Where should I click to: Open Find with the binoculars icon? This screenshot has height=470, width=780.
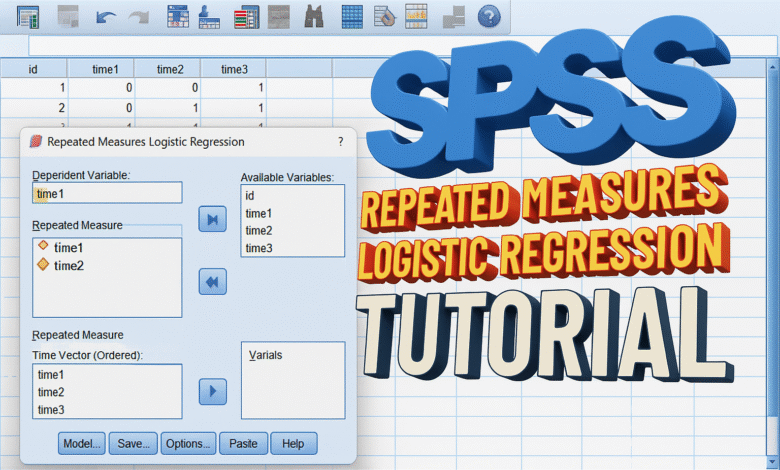tap(314, 16)
